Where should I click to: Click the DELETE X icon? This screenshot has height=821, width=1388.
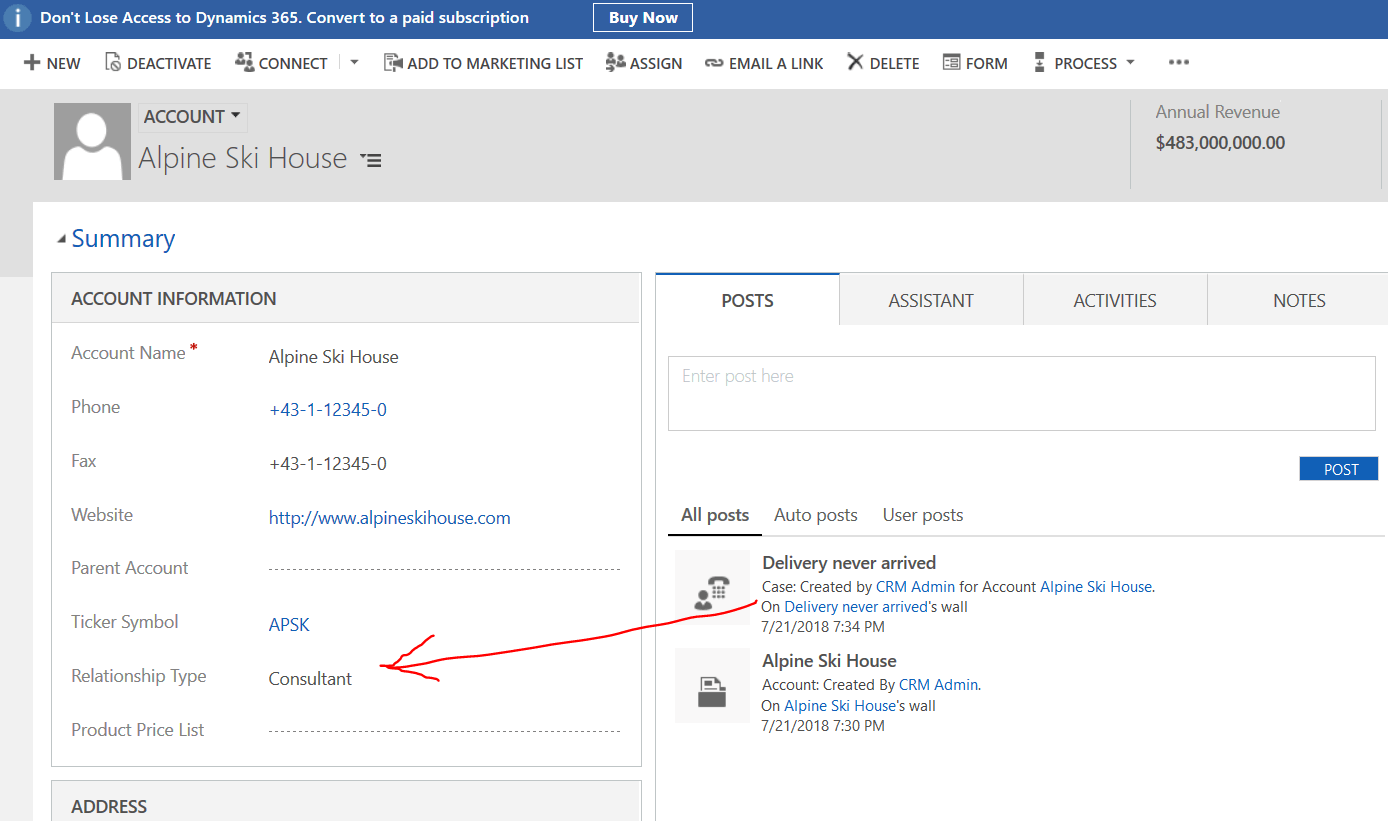coord(855,62)
